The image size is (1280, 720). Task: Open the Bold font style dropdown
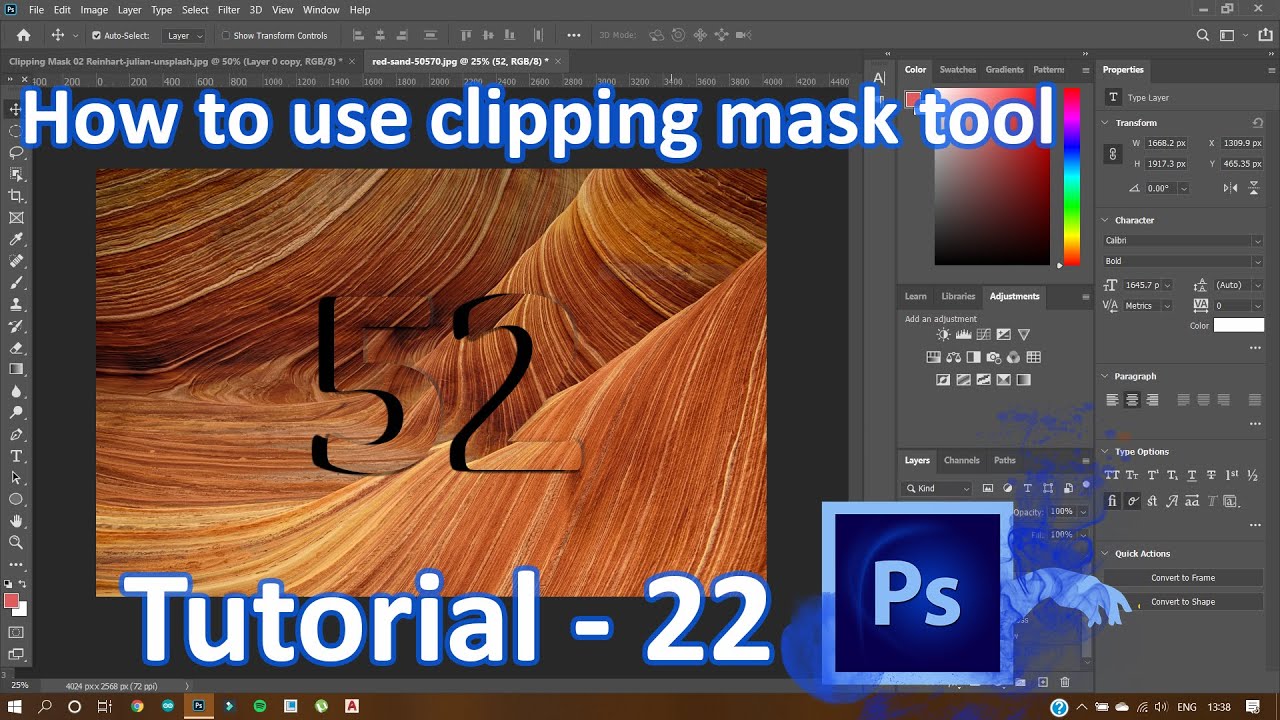coord(1183,261)
